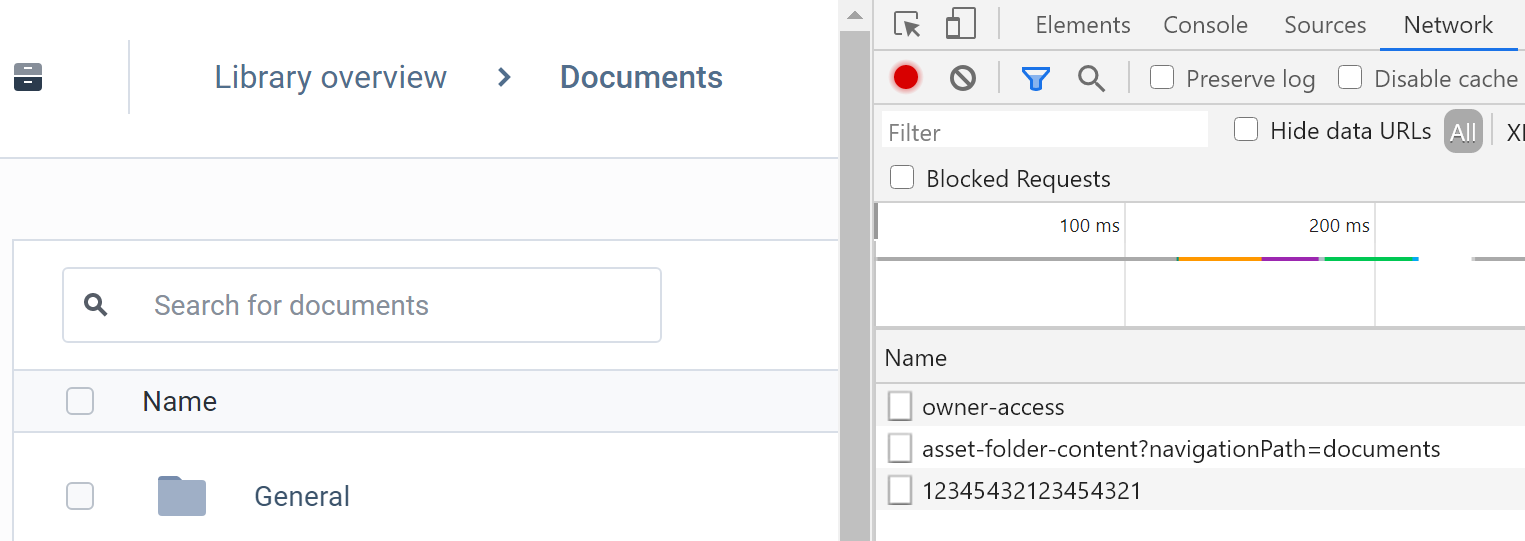Switch to the Console tab
This screenshot has width=1525, height=541.
(x=1205, y=25)
